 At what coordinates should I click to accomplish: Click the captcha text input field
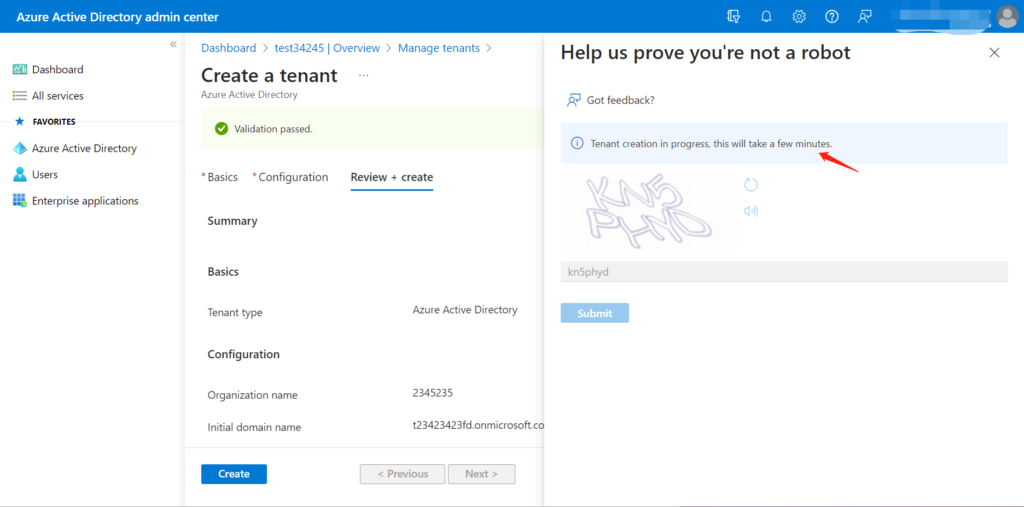pos(784,272)
